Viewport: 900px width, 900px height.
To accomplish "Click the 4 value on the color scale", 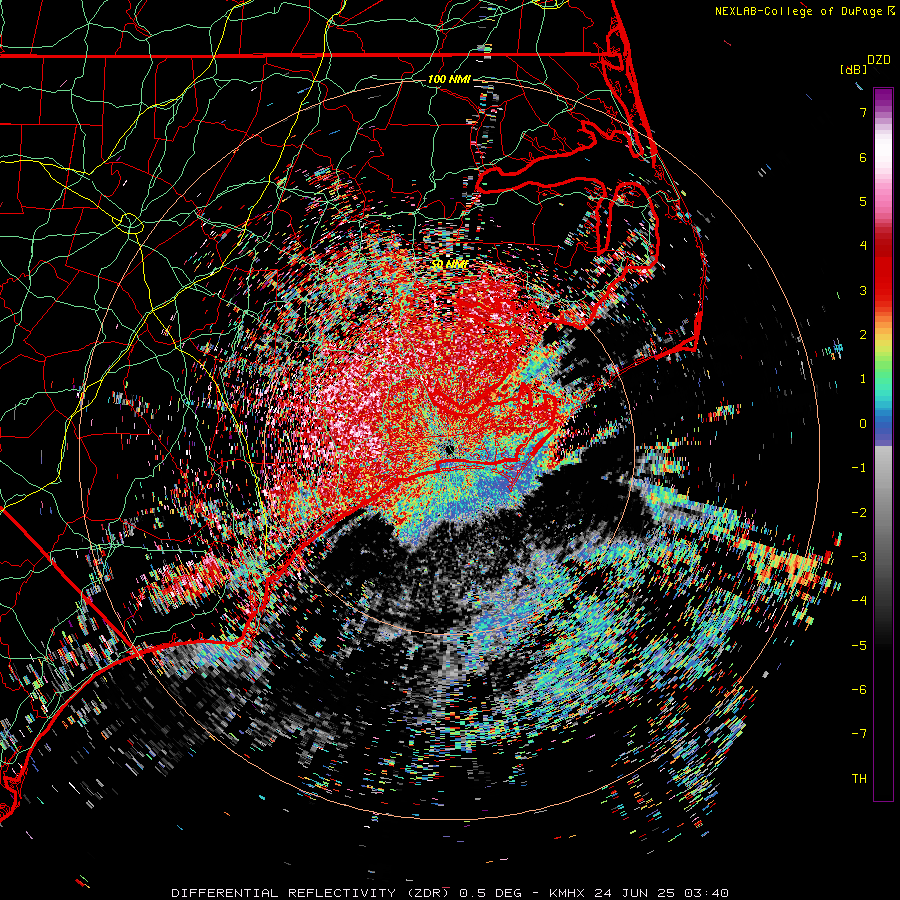I will [x=863, y=246].
